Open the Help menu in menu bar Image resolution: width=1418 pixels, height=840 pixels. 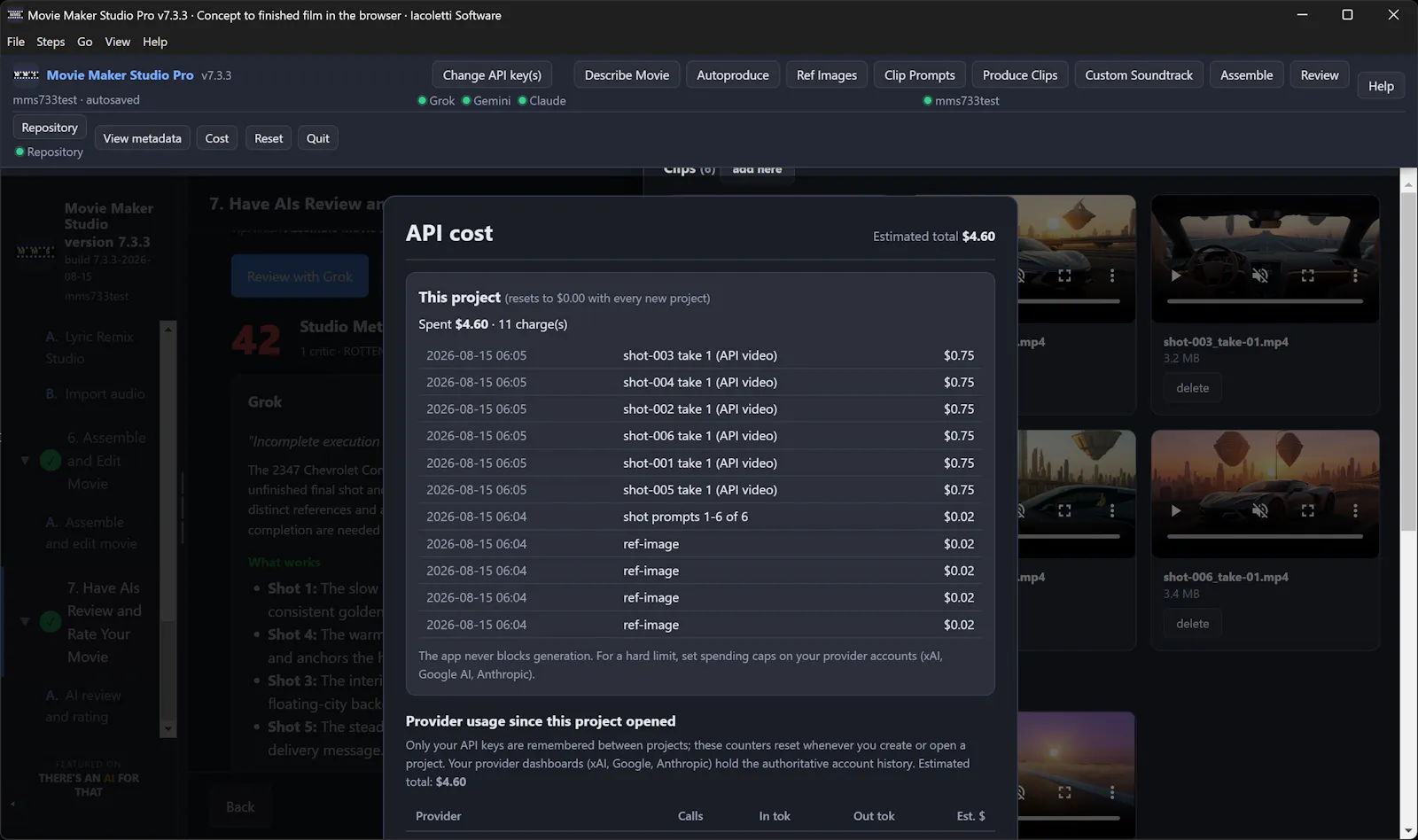click(155, 42)
